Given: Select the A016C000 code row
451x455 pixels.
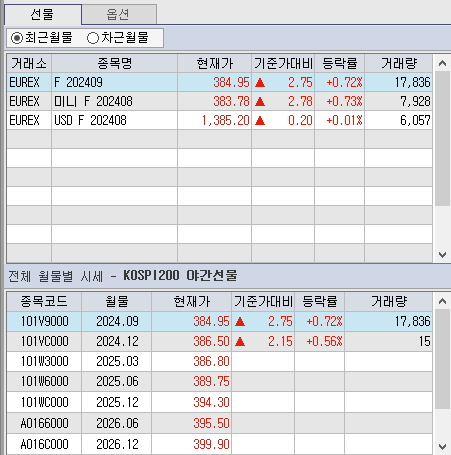Looking at the screenshot, I should coord(220,444).
